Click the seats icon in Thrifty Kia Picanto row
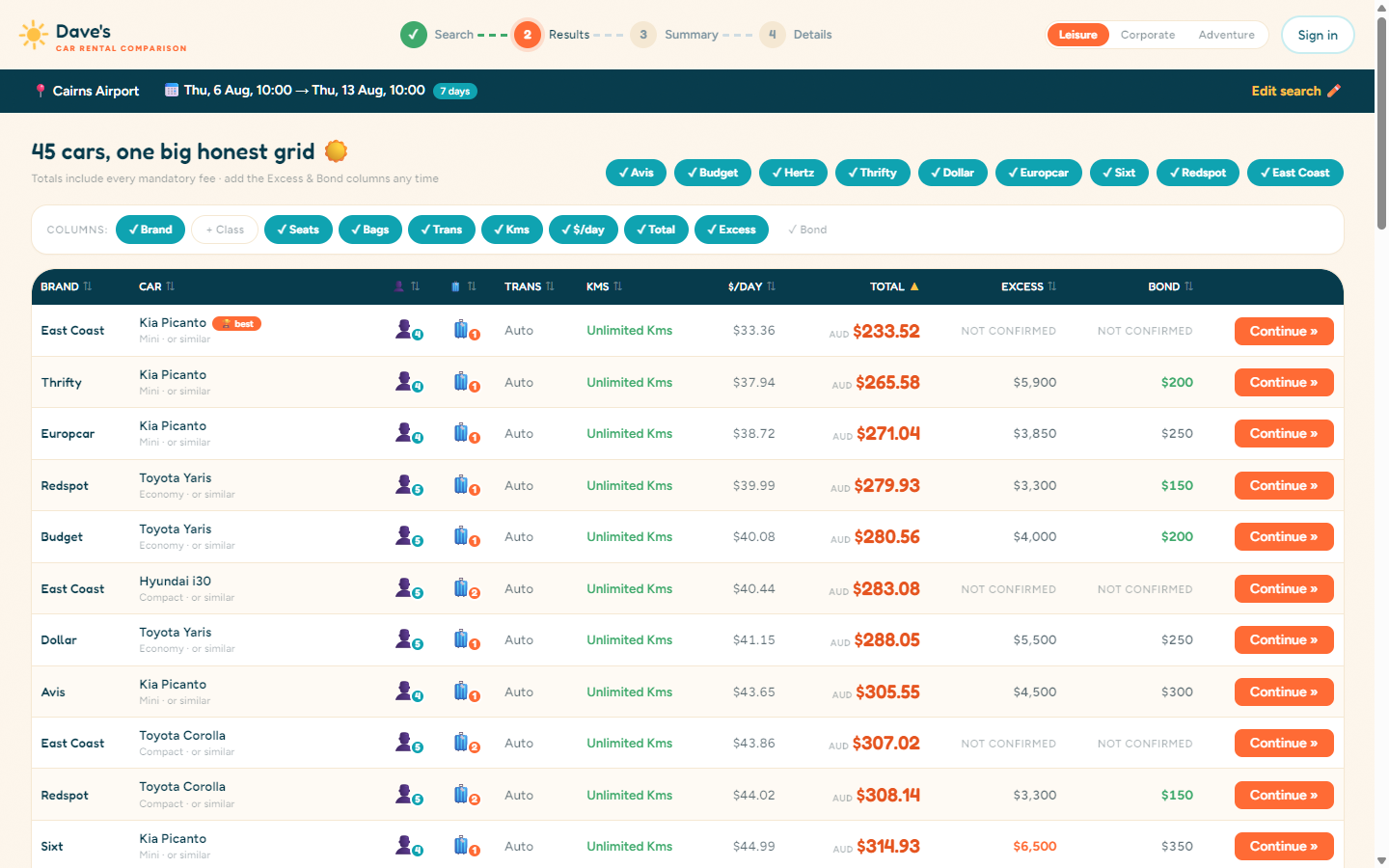Screen dimensions: 1389x868 pyautogui.click(x=409, y=382)
